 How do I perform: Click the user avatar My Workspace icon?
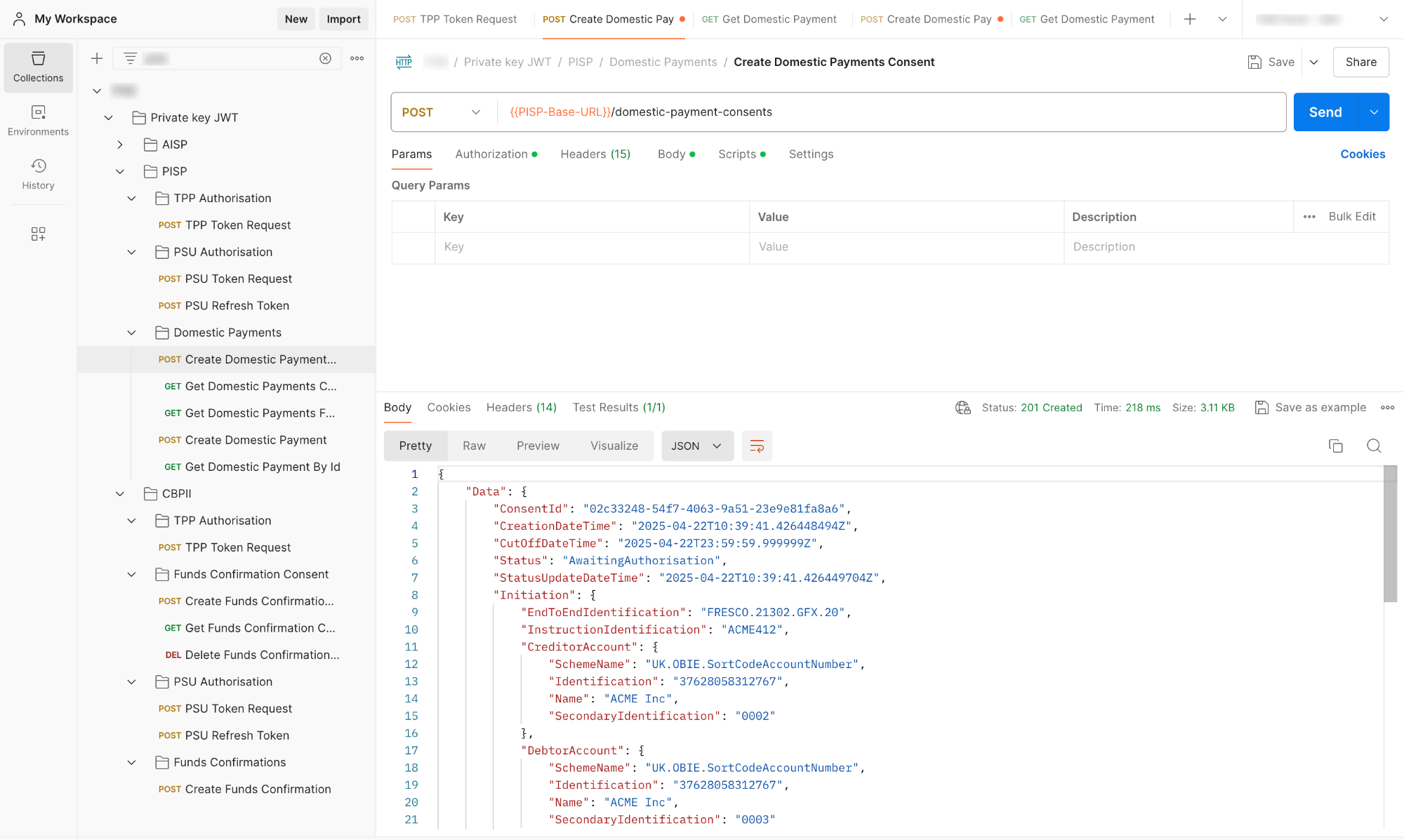pos(20,19)
